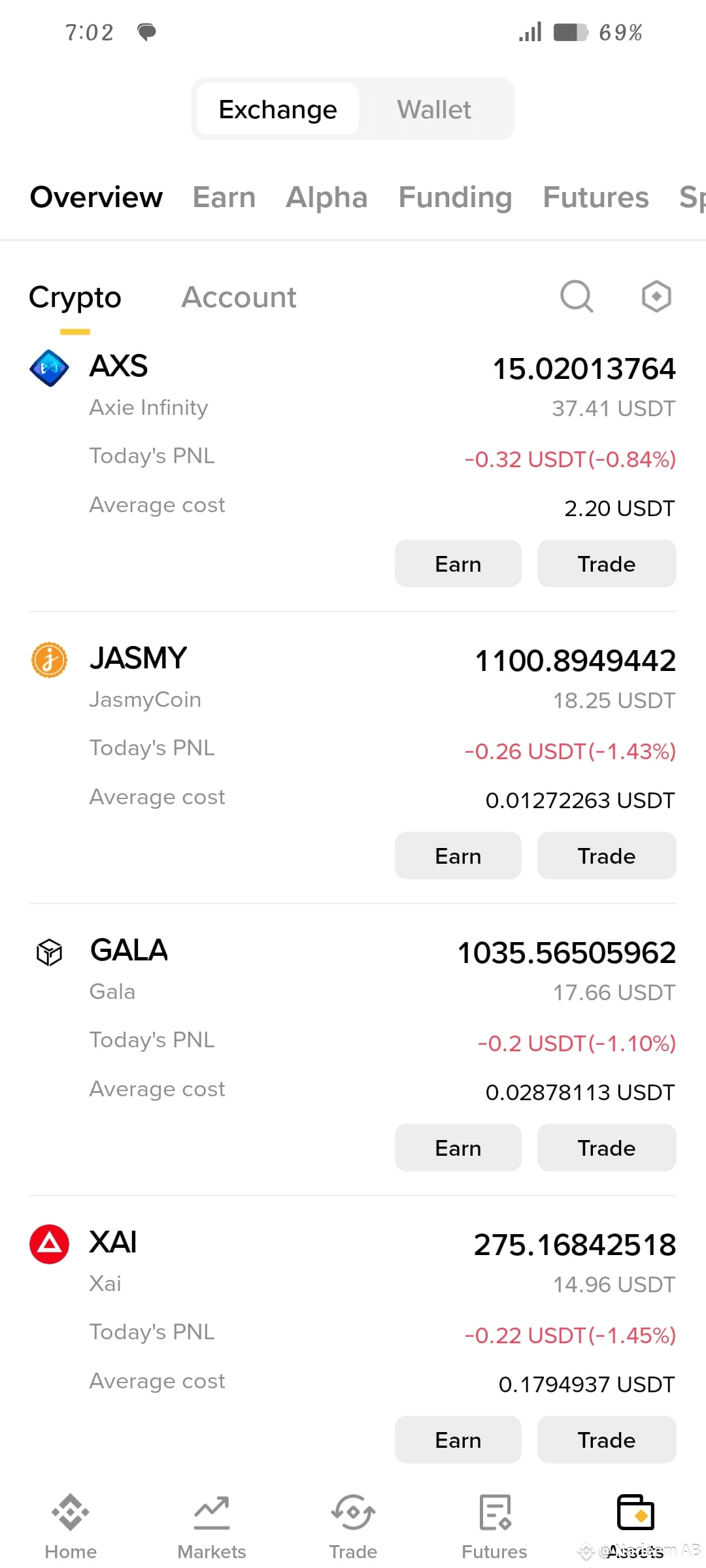
Task: Tap the hexagon asset settings icon
Action: 656,297
